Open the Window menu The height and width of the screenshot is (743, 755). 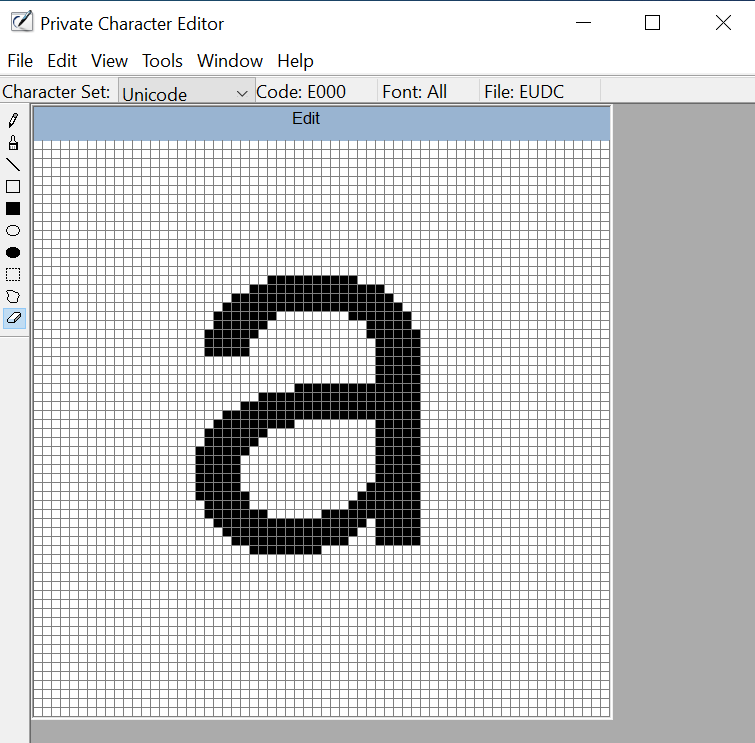230,61
